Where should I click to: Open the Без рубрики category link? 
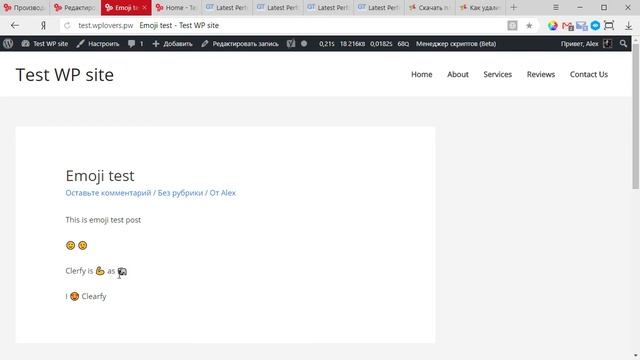180,193
